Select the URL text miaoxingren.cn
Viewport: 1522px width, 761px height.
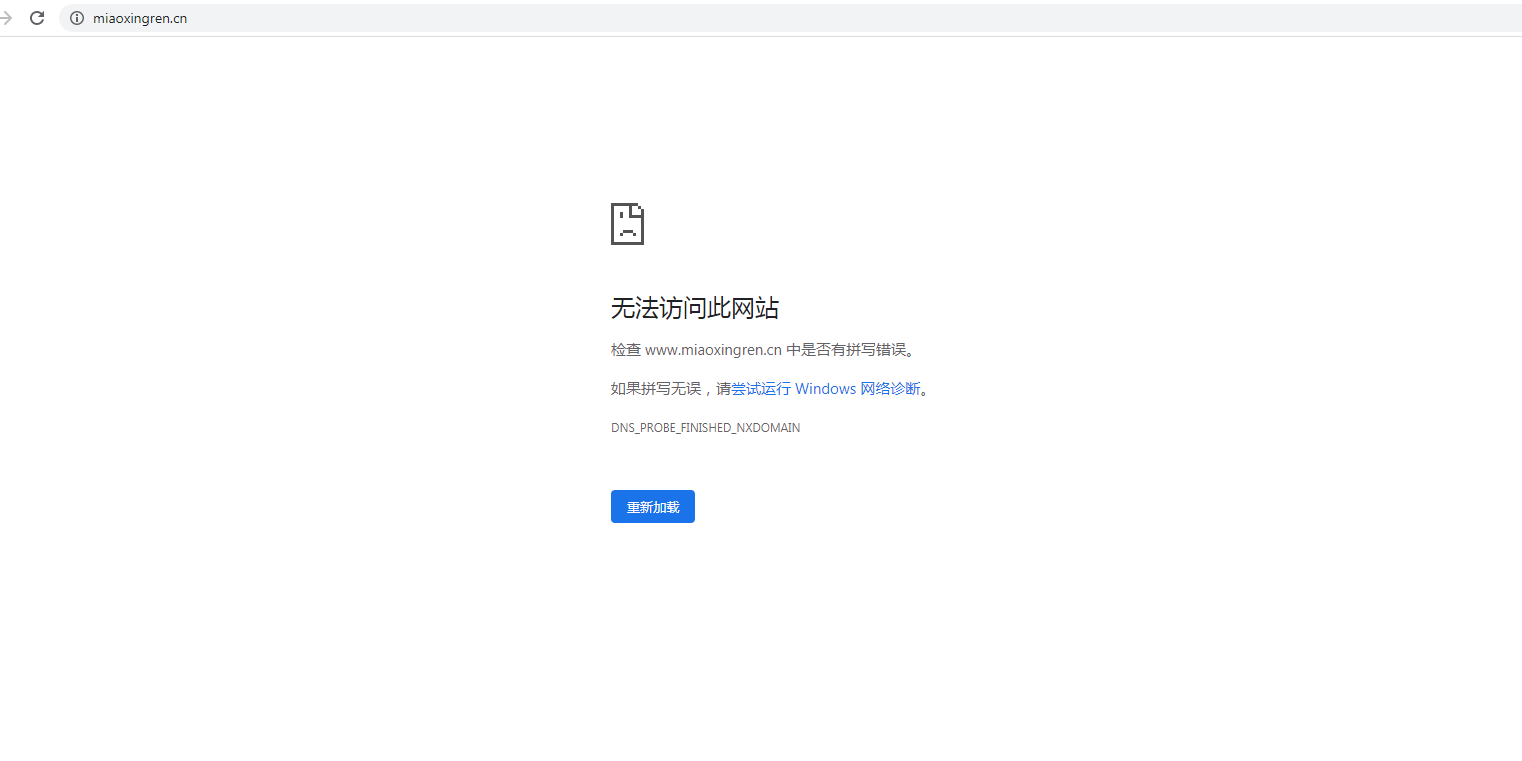pos(140,17)
